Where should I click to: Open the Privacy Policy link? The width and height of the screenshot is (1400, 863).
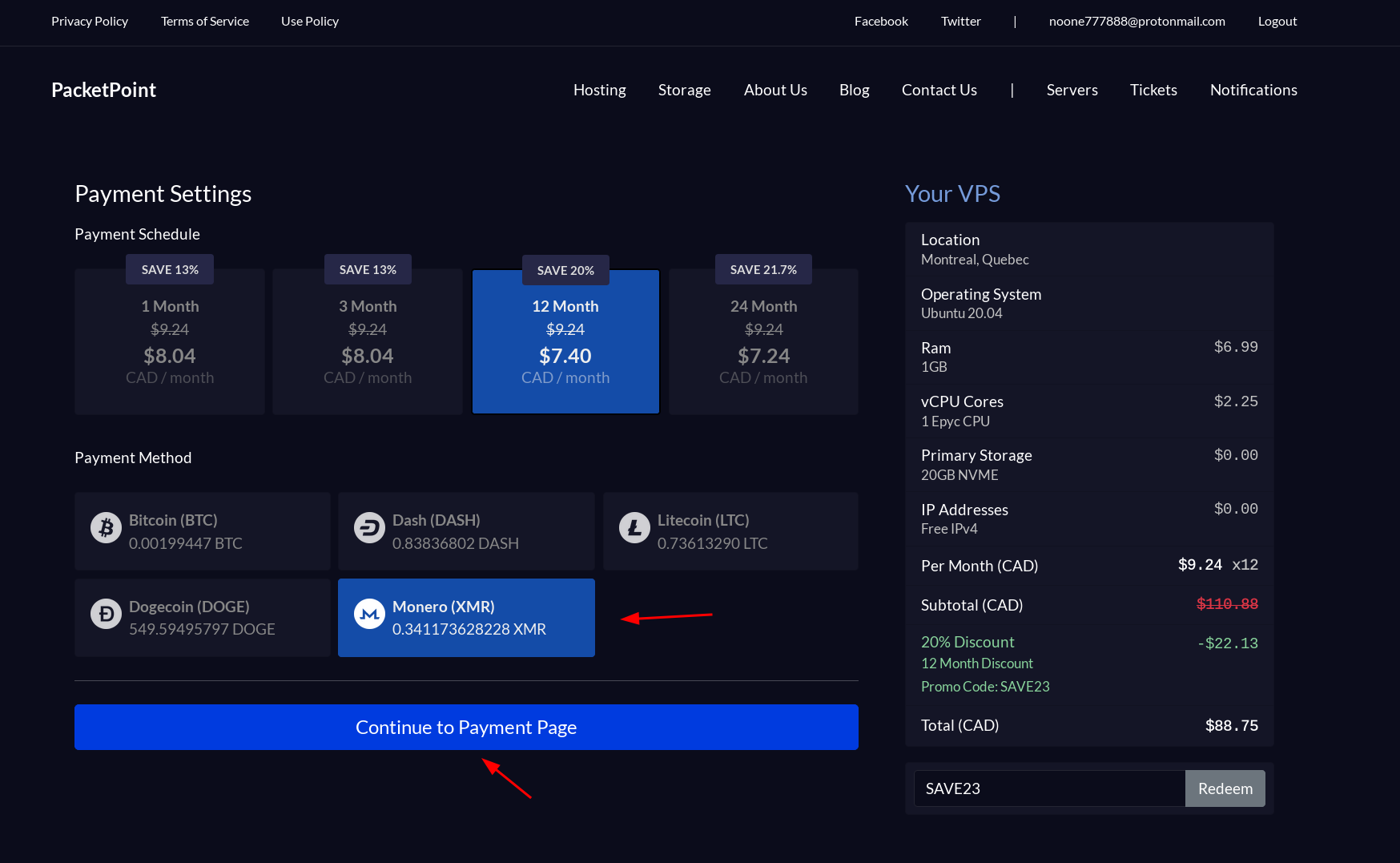point(90,21)
